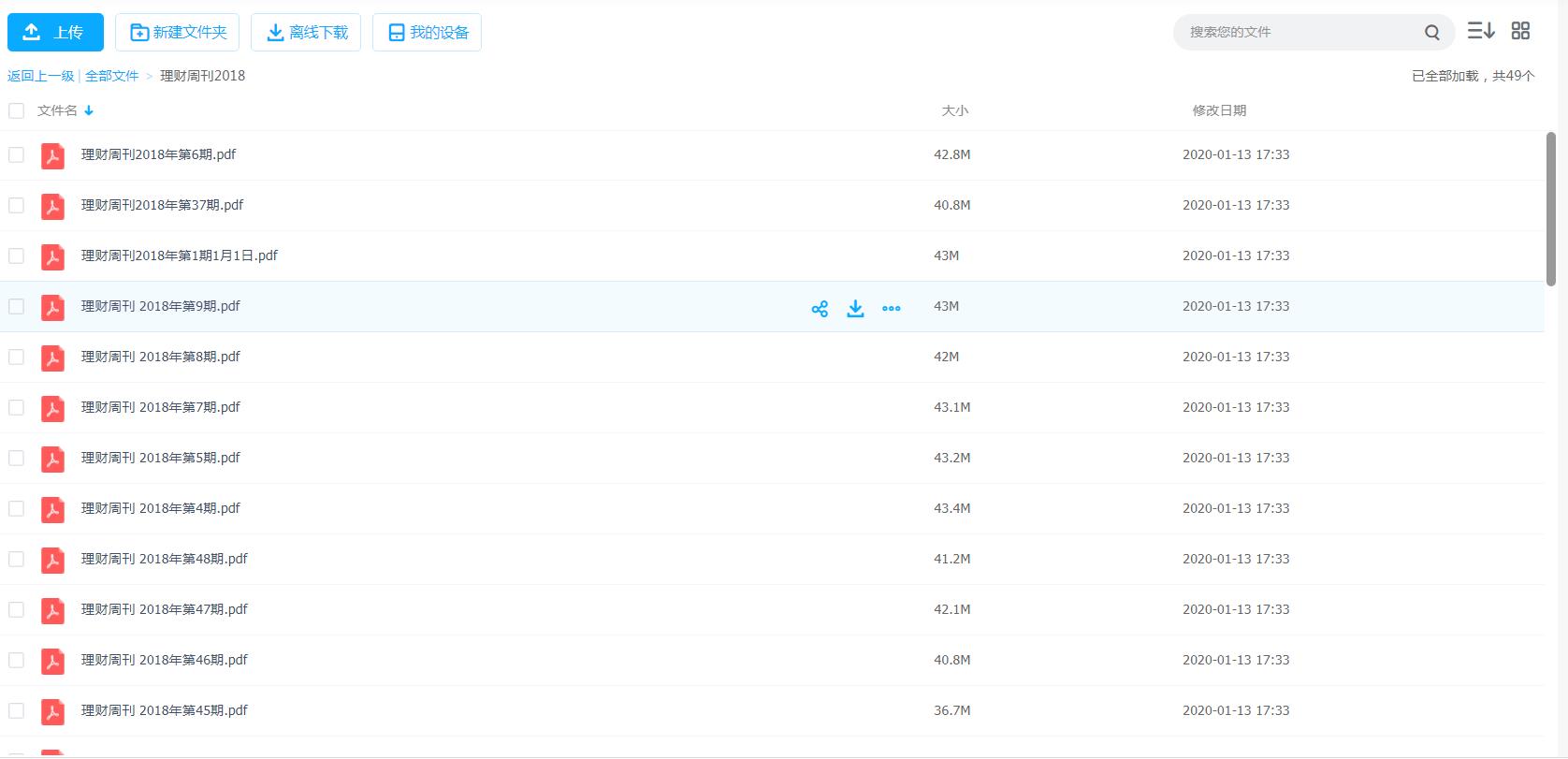Open file 理财周刊 2018年第9期.pdf

click(x=161, y=306)
